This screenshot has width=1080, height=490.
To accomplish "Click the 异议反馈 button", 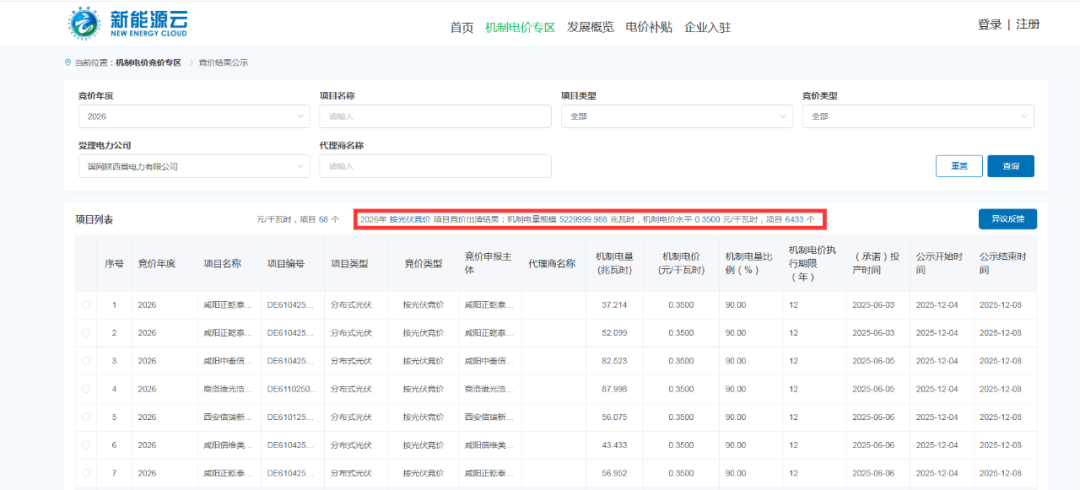I will [x=1007, y=219].
